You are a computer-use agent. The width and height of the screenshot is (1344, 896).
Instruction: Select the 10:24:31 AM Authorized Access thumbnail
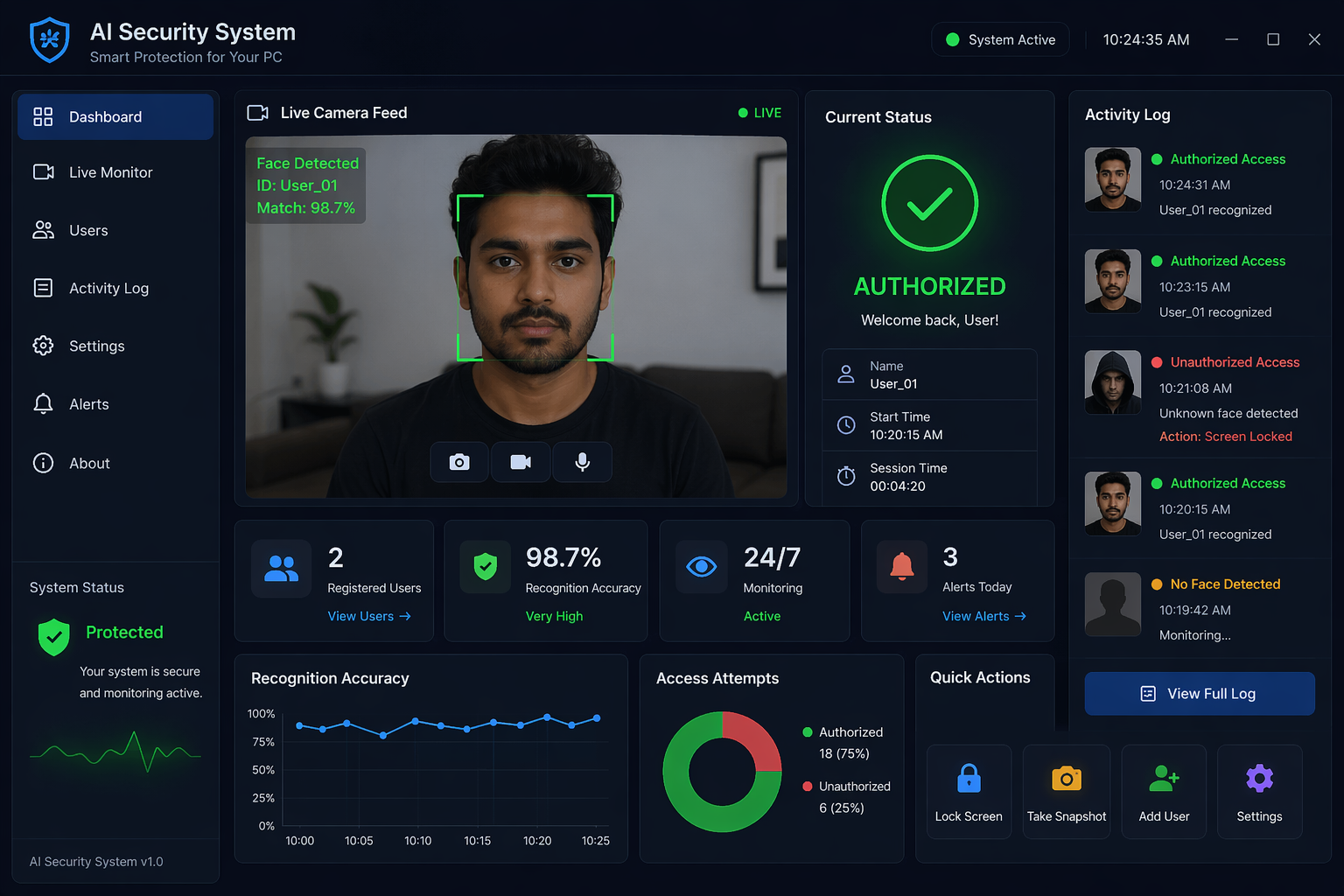[1113, 179]
